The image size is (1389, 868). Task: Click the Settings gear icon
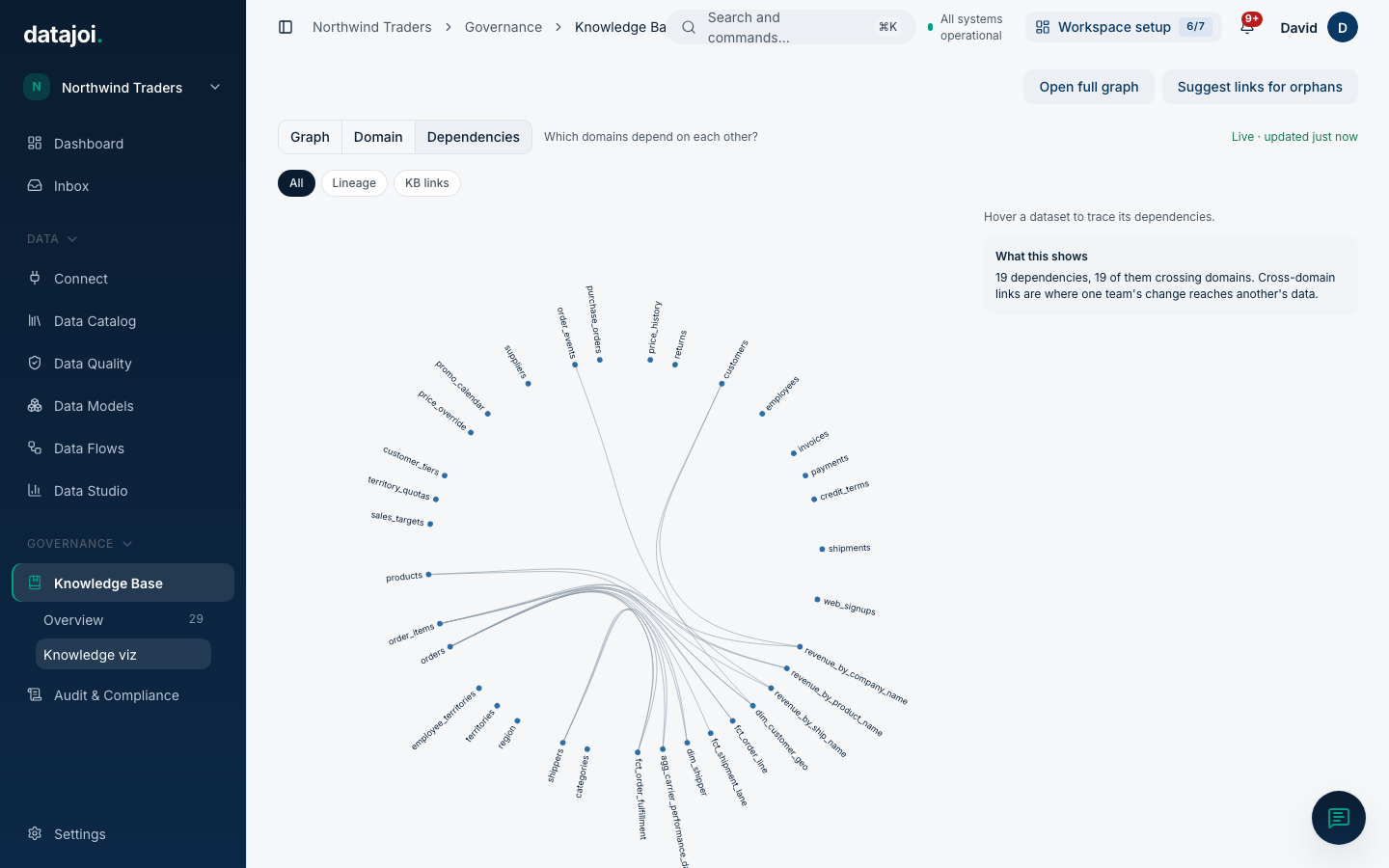(x=35, y=833)
